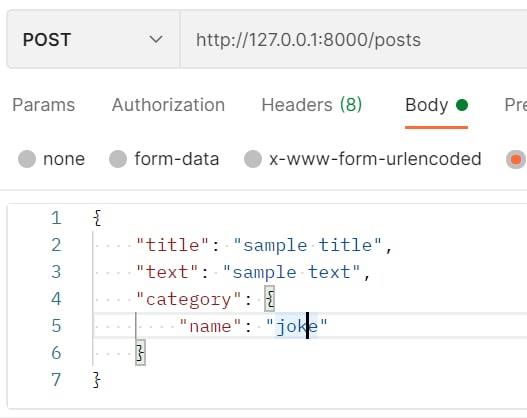This screenshot has width=527, height=418.
Task: Open the Authorization tab
Action: point(168,105)
